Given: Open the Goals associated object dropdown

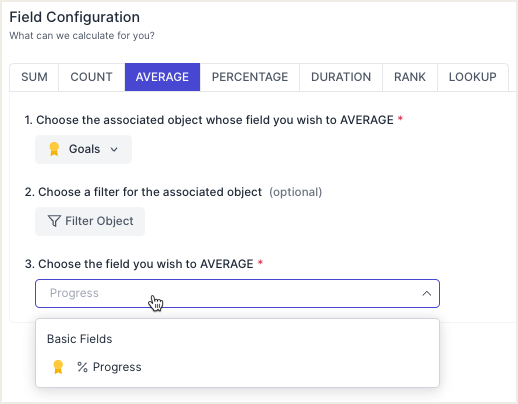Looking at the screenshot, I should click(x=83, y=149).
